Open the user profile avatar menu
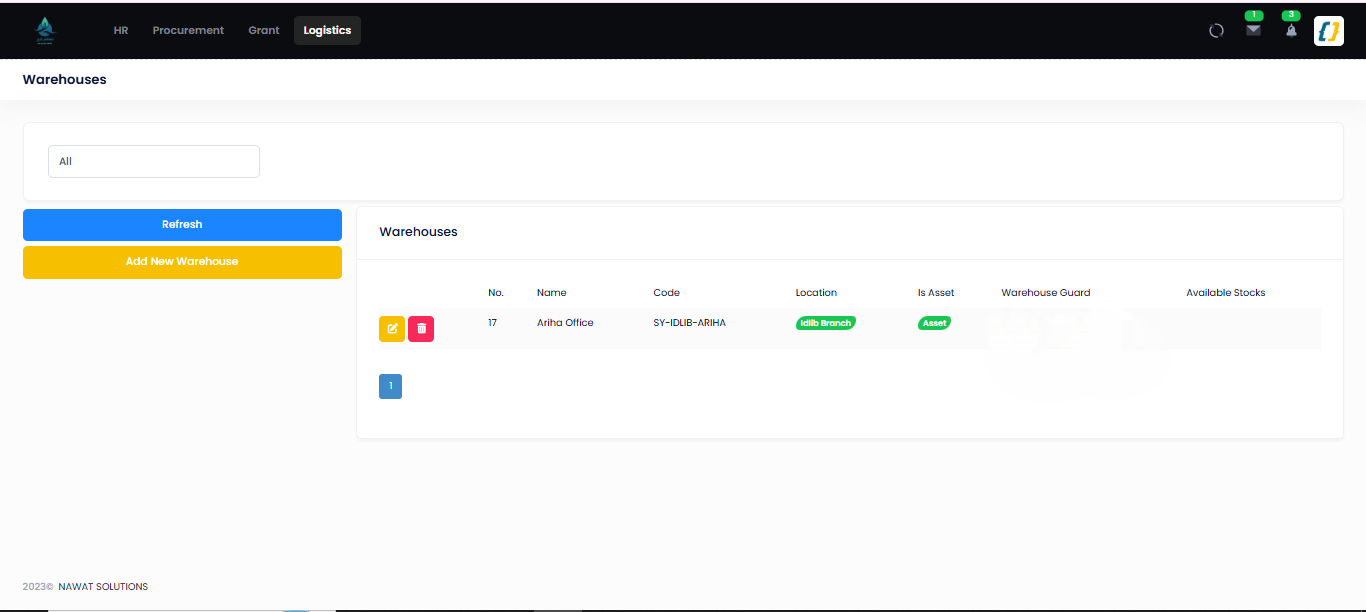This screenshot has width=1366, height=612. pos(1329,31)
